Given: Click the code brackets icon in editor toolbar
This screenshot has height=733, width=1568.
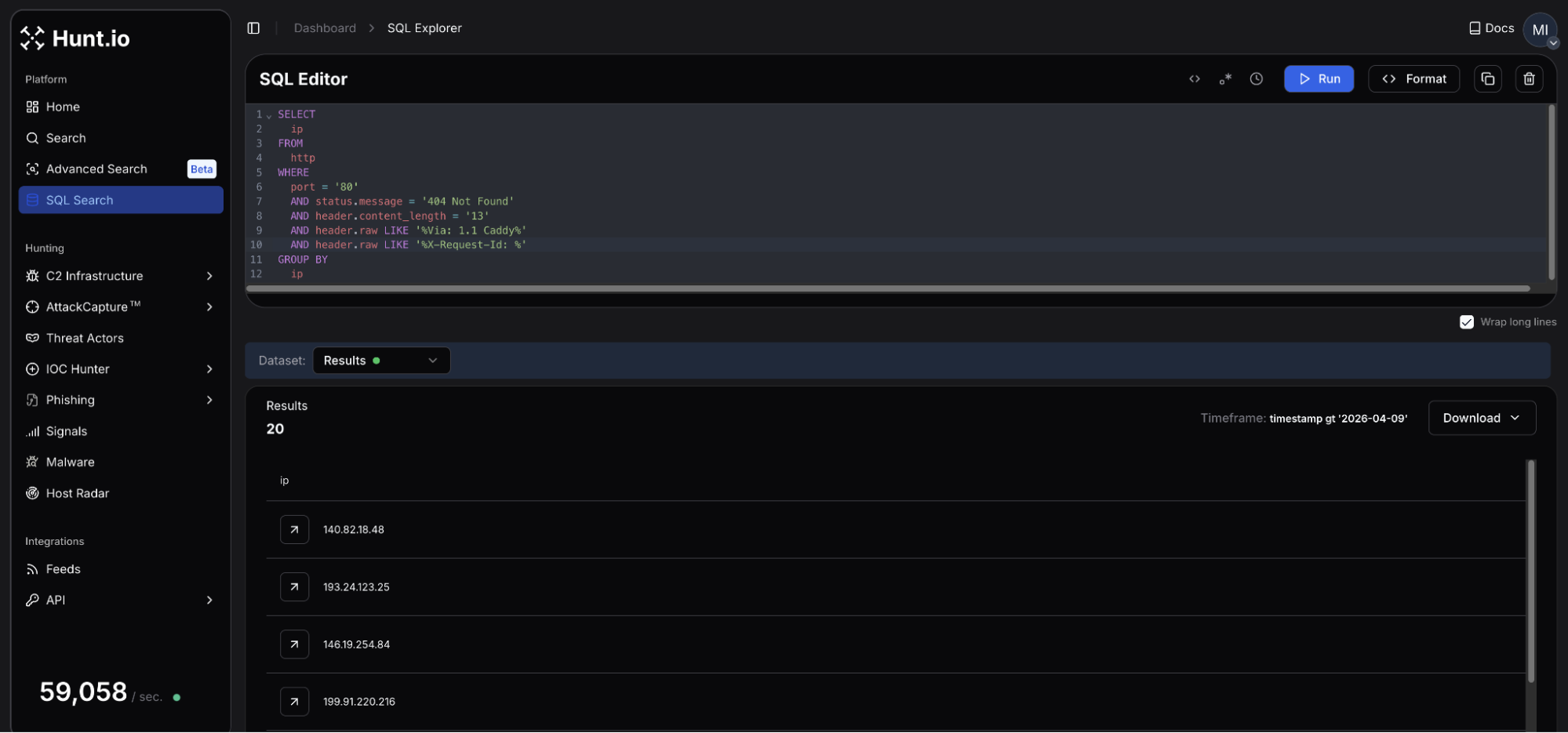Looking at the screenshot, I should pyautogui.click(x=1194, y=79).
